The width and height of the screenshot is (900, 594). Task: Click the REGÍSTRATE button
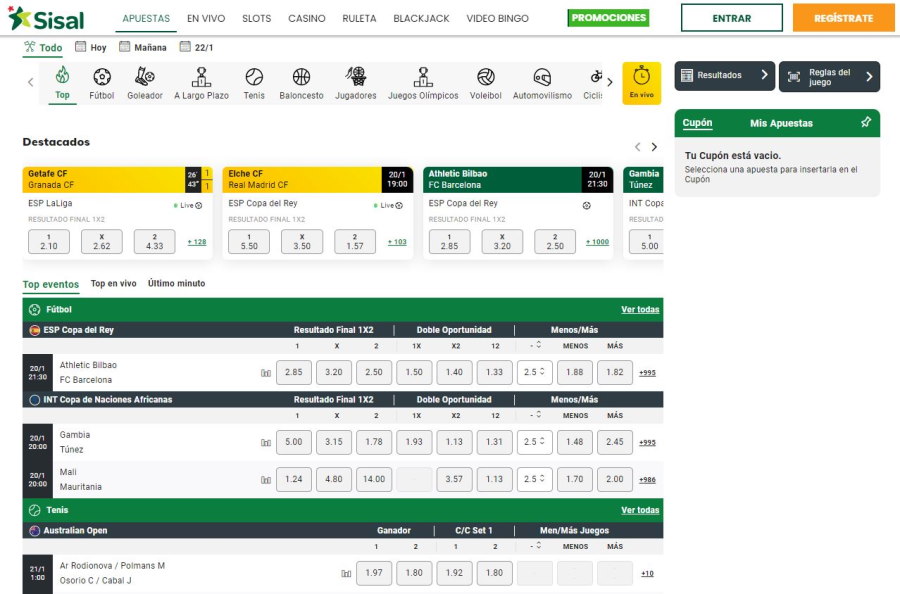point(843,18)
